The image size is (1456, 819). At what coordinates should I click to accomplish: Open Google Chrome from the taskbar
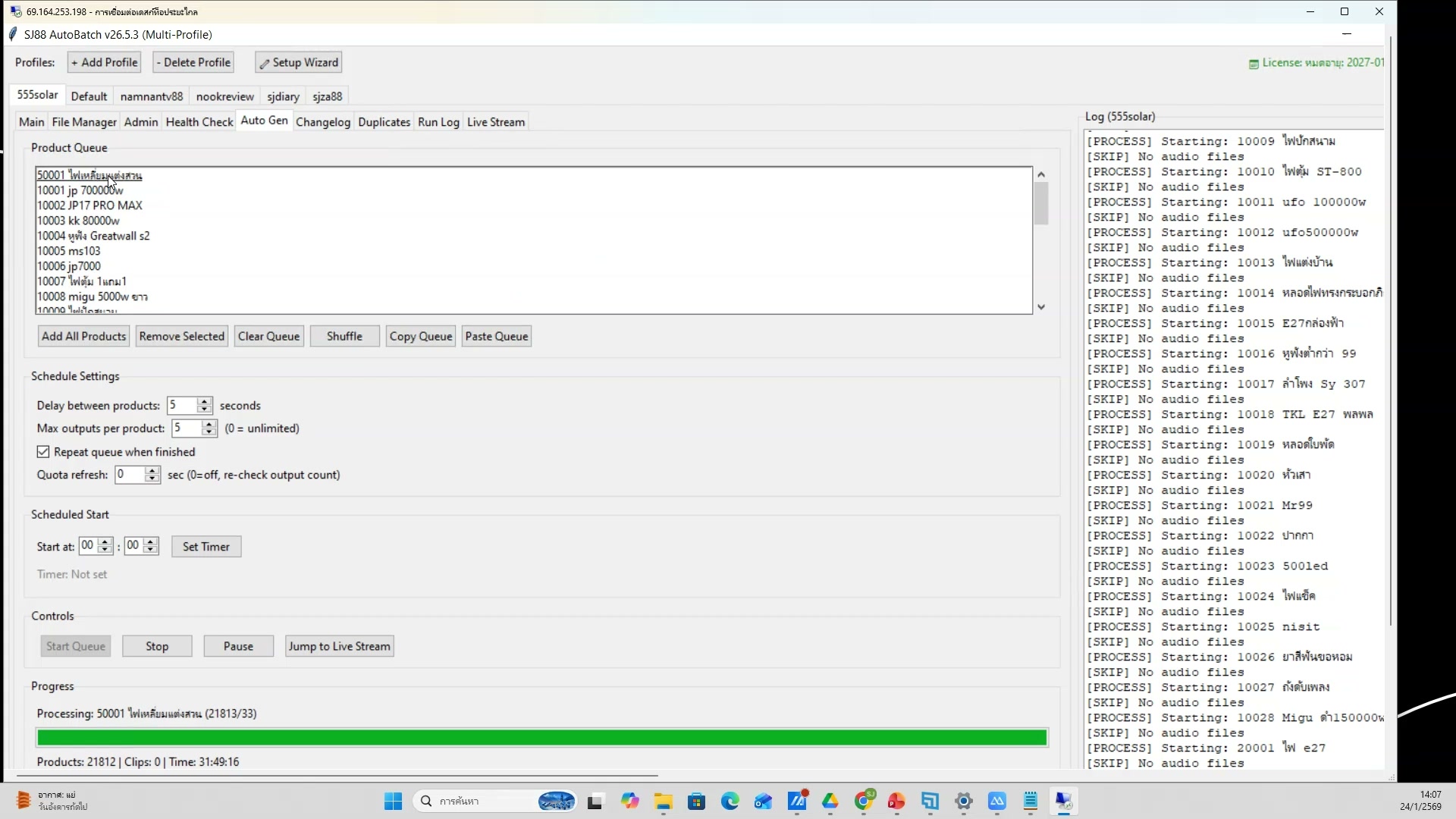tap(864, 801)
